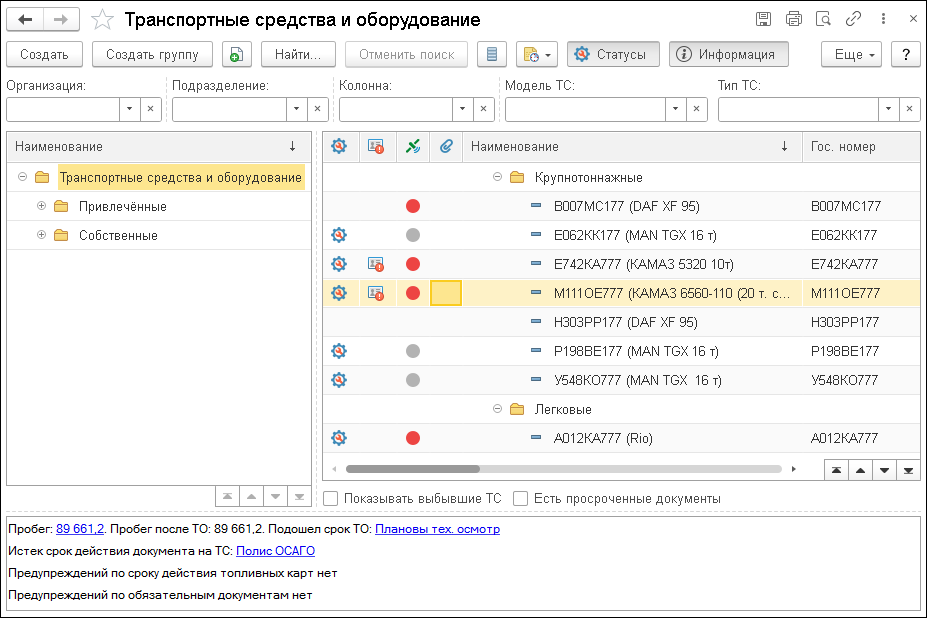Image resolution: width=927 pixels, height=618 pixels.
Task: Click the Создать button
Action: 44,54
